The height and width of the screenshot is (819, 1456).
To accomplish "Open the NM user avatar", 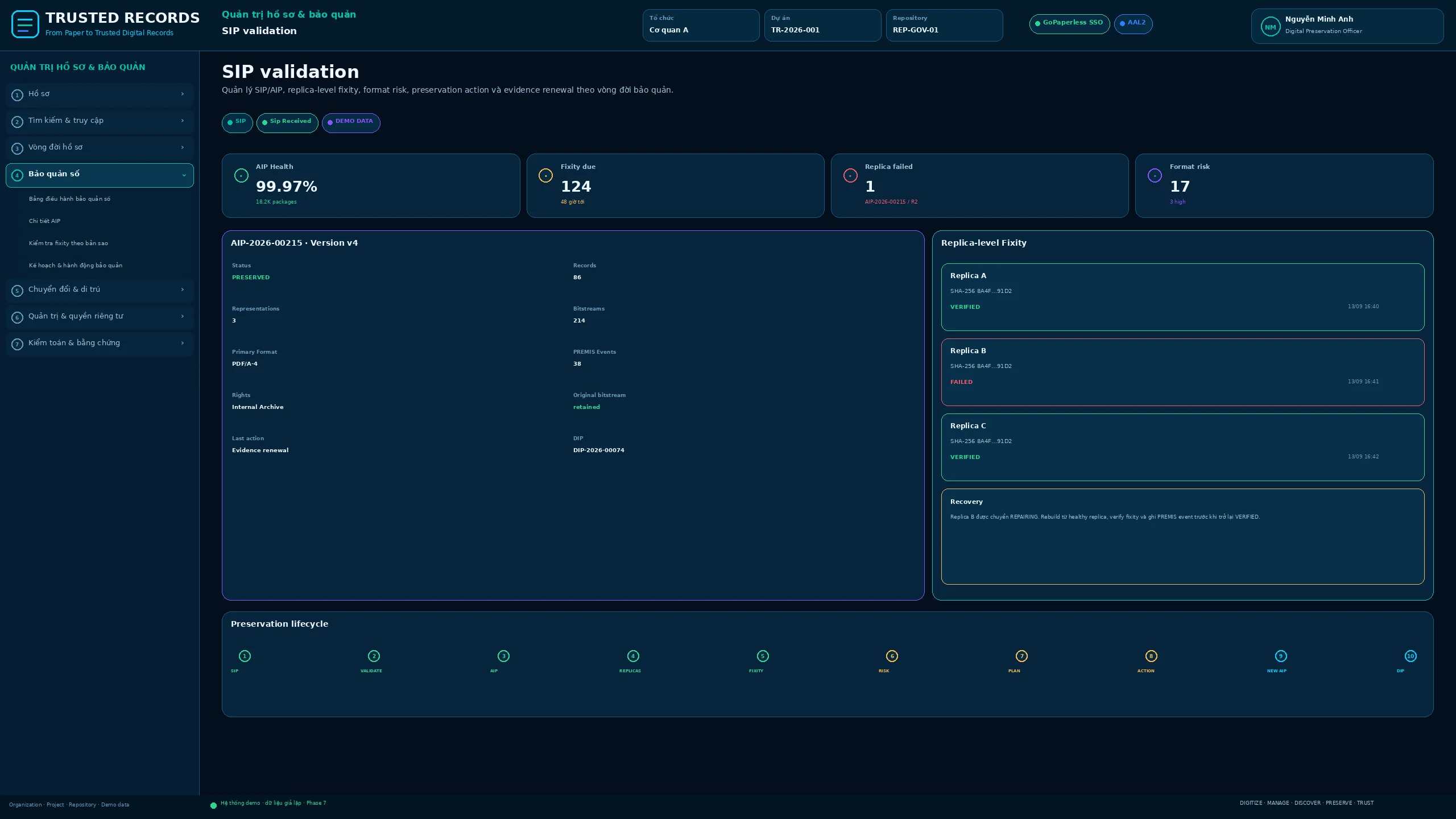I will point(1270,27).
